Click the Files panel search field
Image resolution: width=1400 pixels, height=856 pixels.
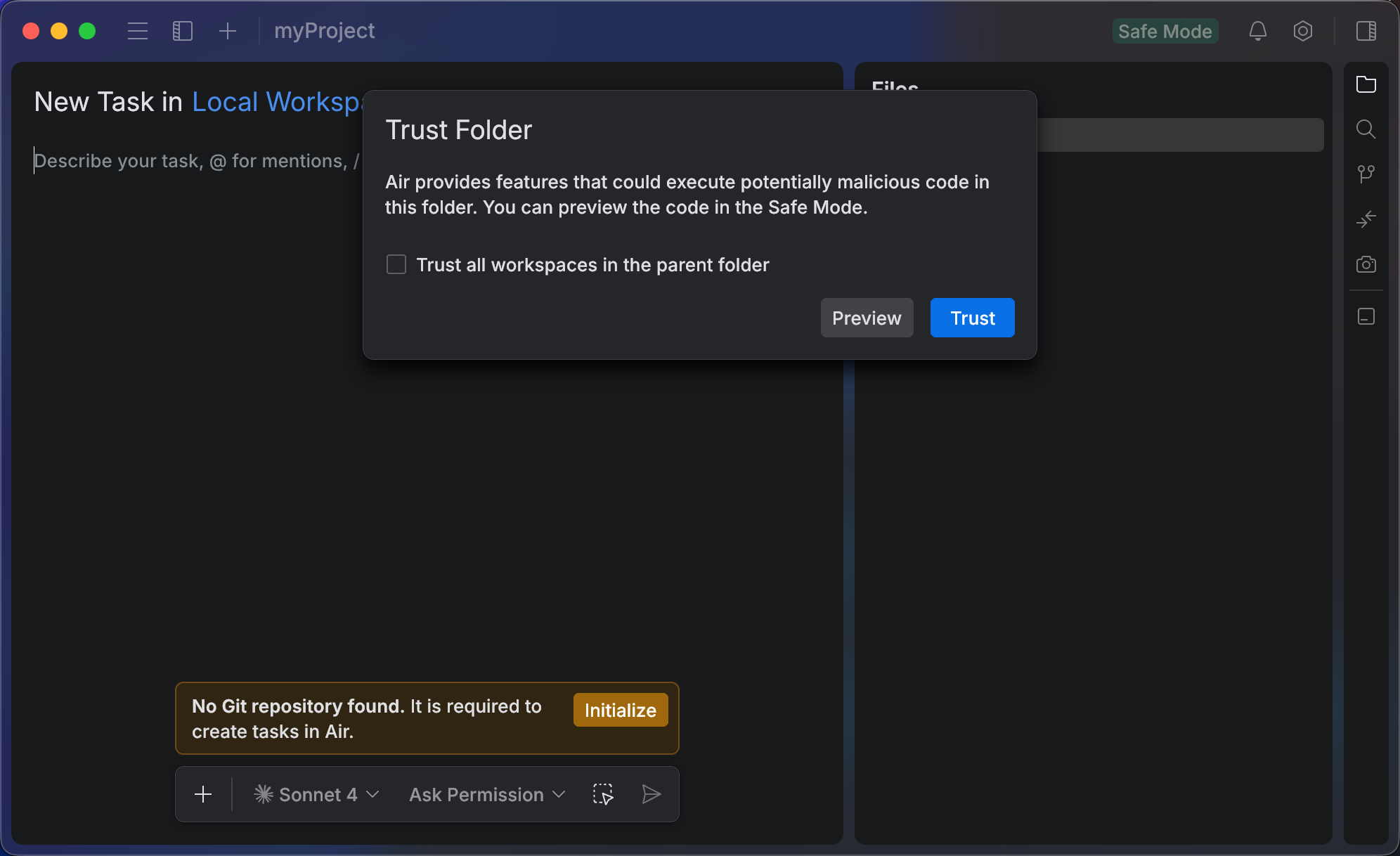(1181, 135)
